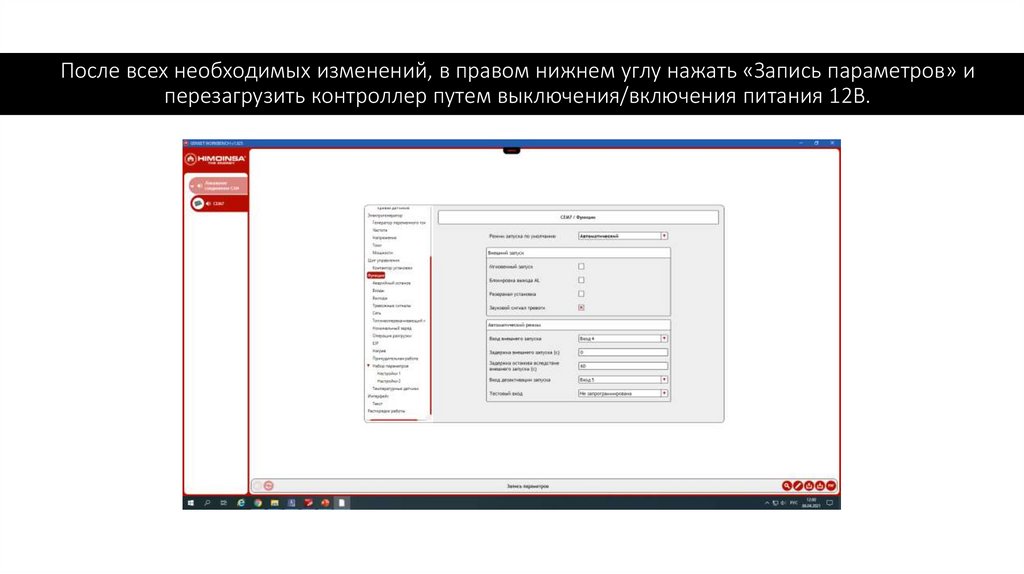Image resolution: width=1024 pixels, height=574 pixels.
Task: Select Частота in the tree
Action: click(380, 230)
